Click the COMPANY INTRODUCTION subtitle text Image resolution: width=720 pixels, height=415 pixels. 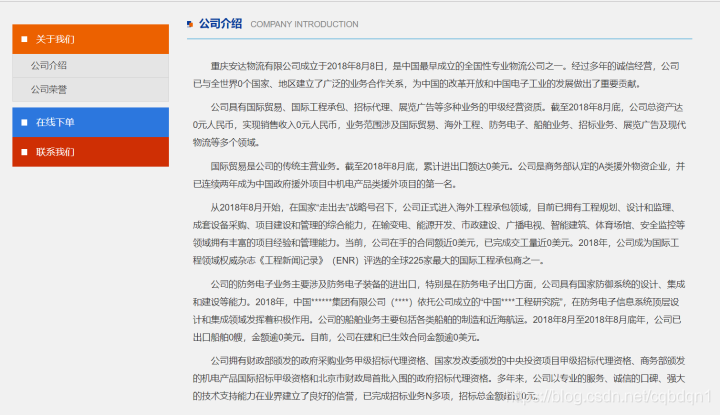pos(304,24)
